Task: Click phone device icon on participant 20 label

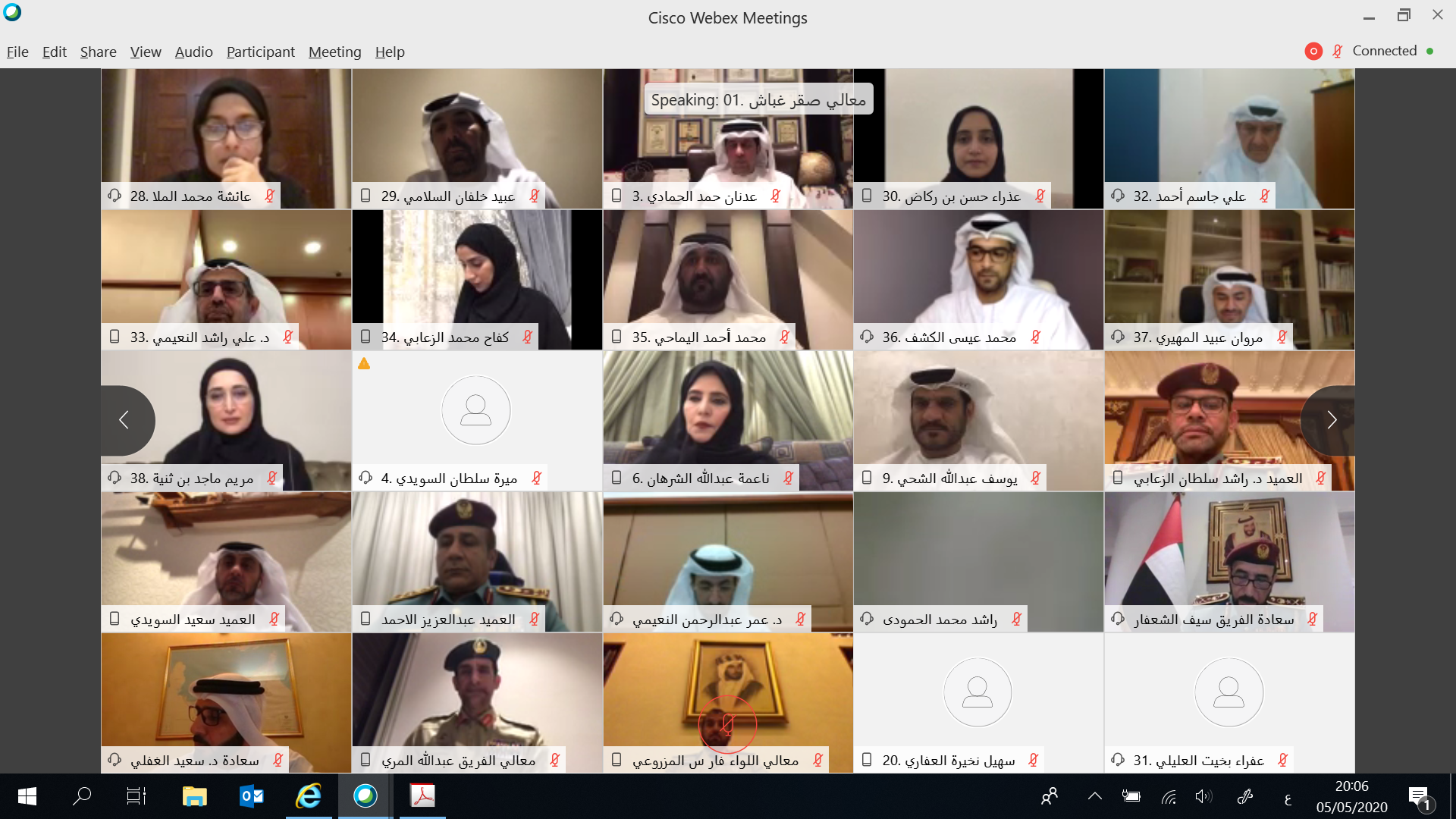Action: click(867, 760)
